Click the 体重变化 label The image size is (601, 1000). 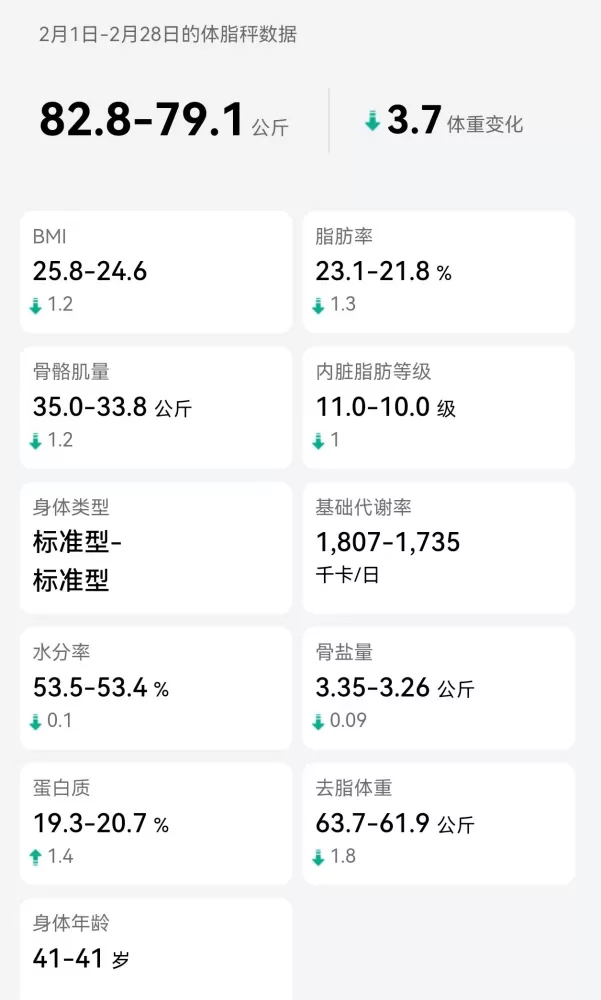pyautogui.click(x=485, y=125)
